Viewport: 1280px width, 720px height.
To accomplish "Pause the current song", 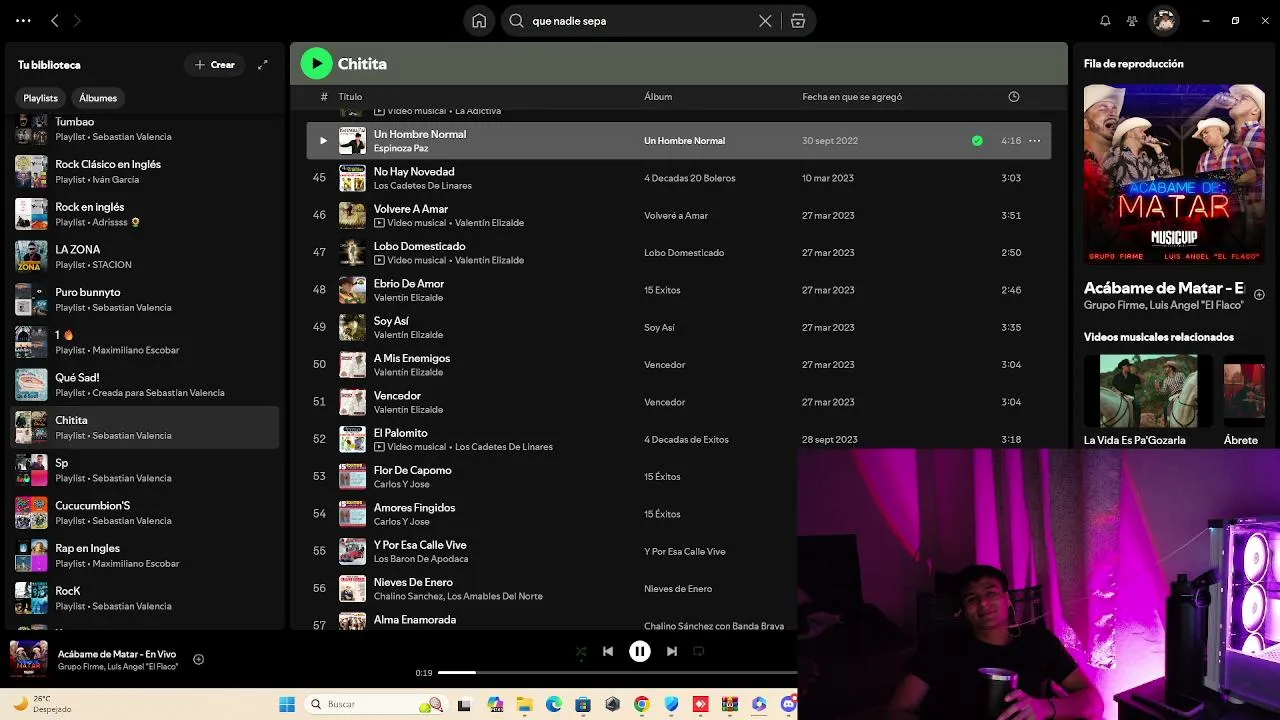I will point(640,651).
